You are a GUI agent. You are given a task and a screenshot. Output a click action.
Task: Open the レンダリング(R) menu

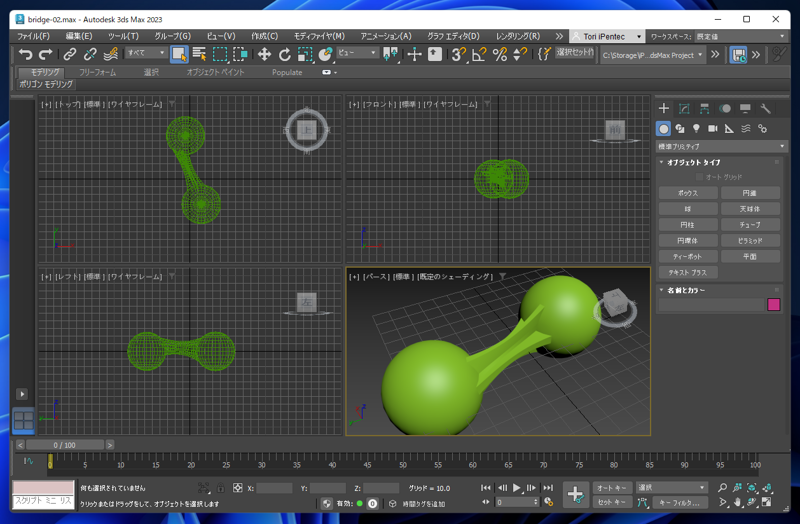pos(518,36)
